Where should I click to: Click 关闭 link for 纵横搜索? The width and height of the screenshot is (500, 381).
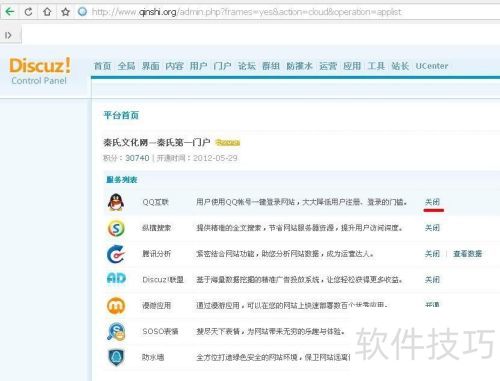click(x=432, y=228)
